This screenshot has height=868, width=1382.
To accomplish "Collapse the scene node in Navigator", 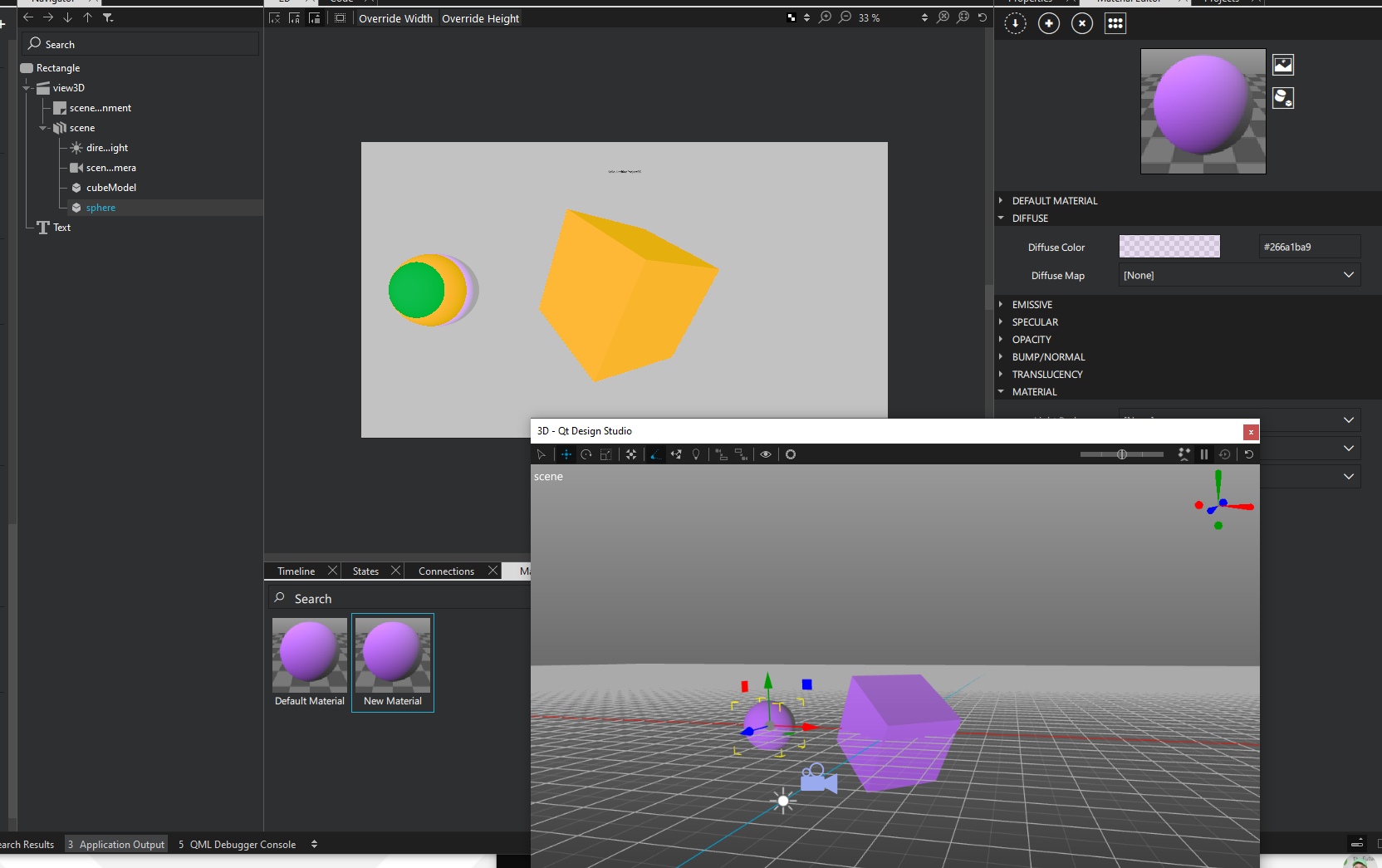I will click(x=43, y=128).
